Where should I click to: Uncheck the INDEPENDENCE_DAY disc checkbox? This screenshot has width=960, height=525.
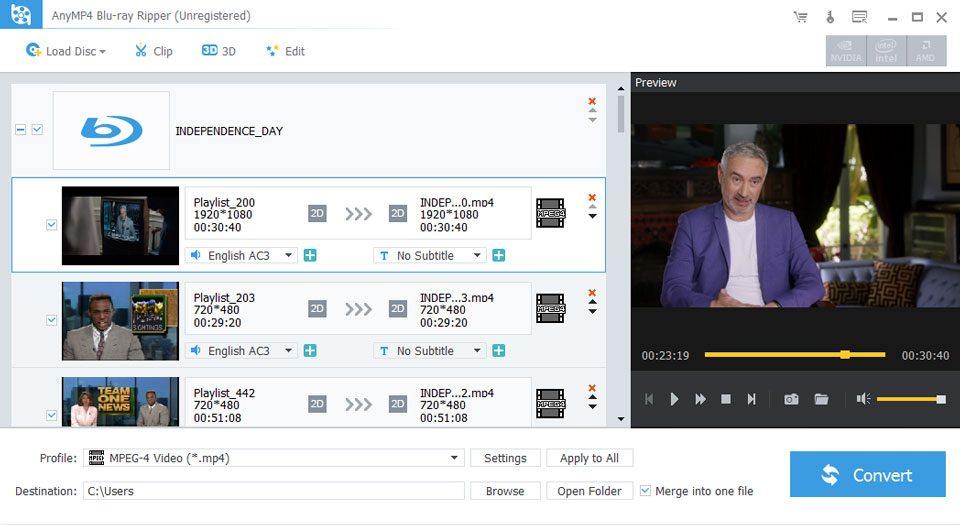click(37, 130)
